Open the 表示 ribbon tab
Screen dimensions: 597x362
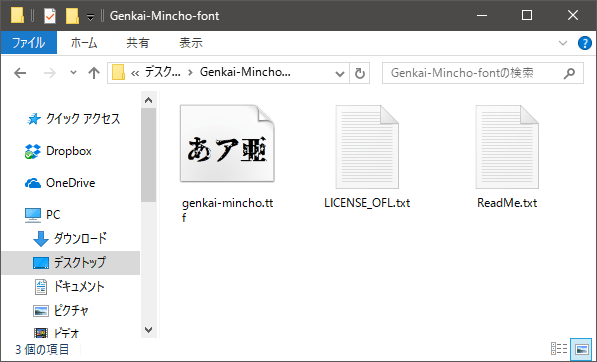tap(191, 43)
